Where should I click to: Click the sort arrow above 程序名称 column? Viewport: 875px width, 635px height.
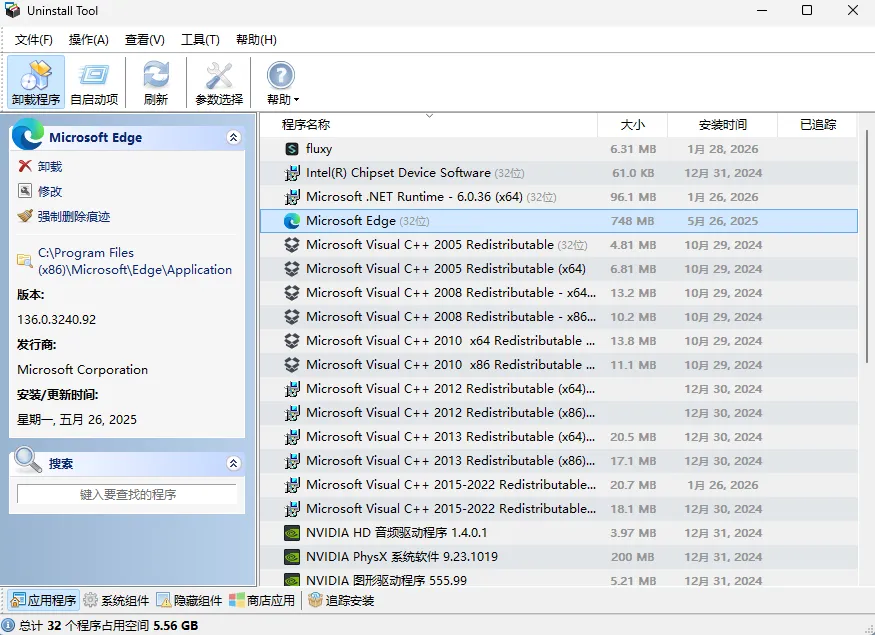429,116
